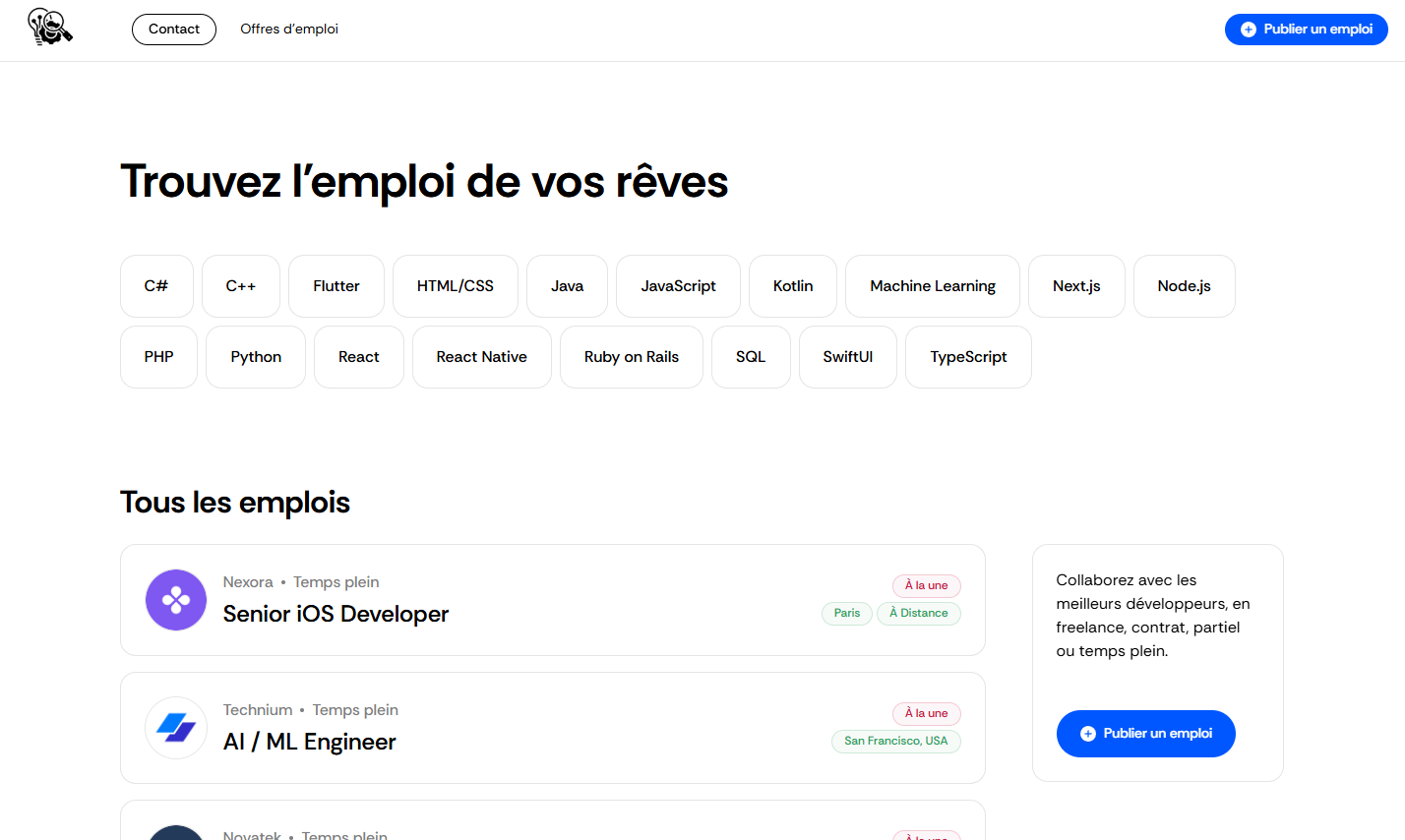Image resolution: width=1405 pixels, height=840 pixels.
Task: Open the Nexora company logo
Action: coord(176,600)
